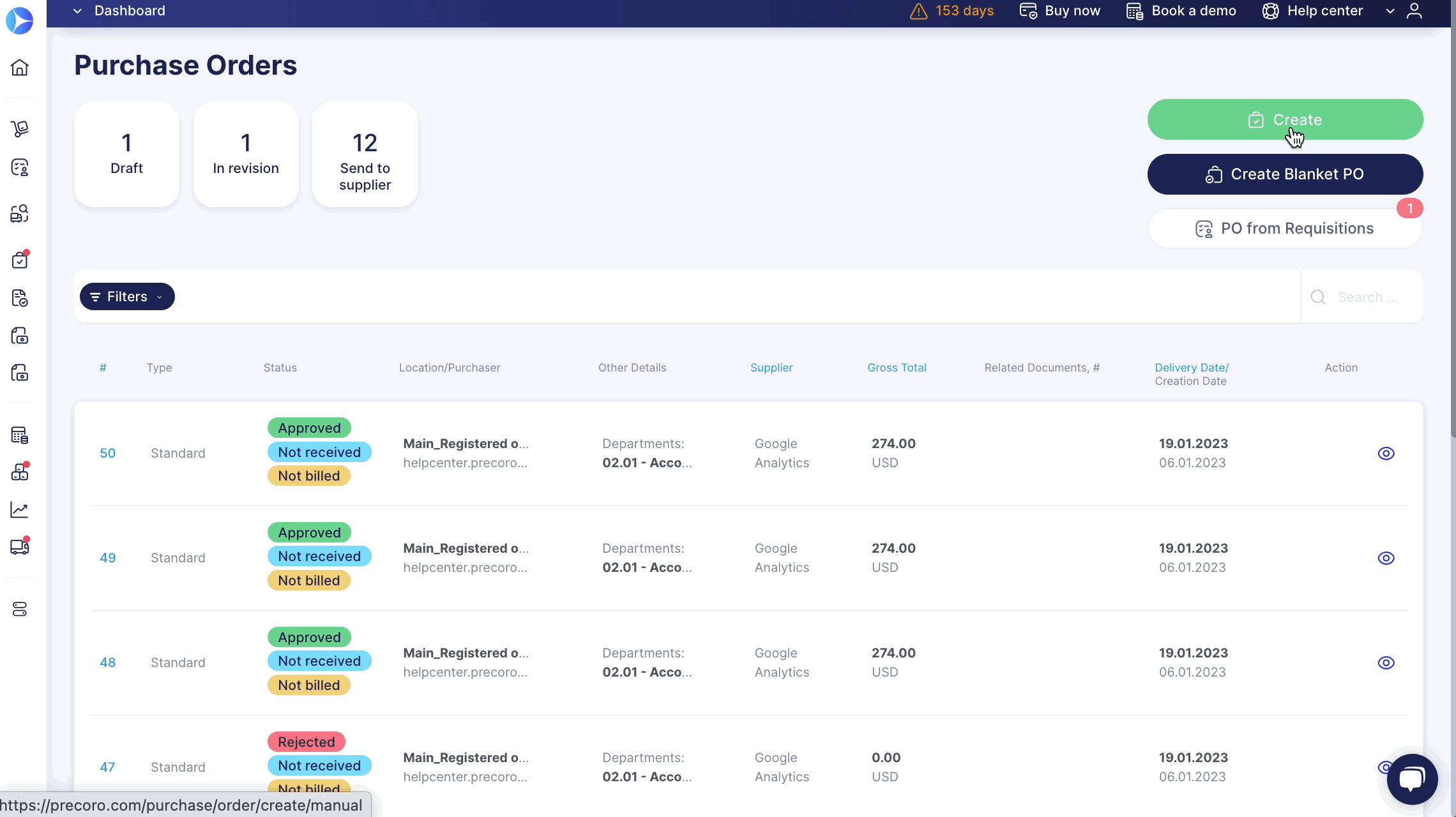The width and height of the screenshot is (1456, 817).
Task: View purchase order 49 via its eye icon
Action: point(1386,558)
